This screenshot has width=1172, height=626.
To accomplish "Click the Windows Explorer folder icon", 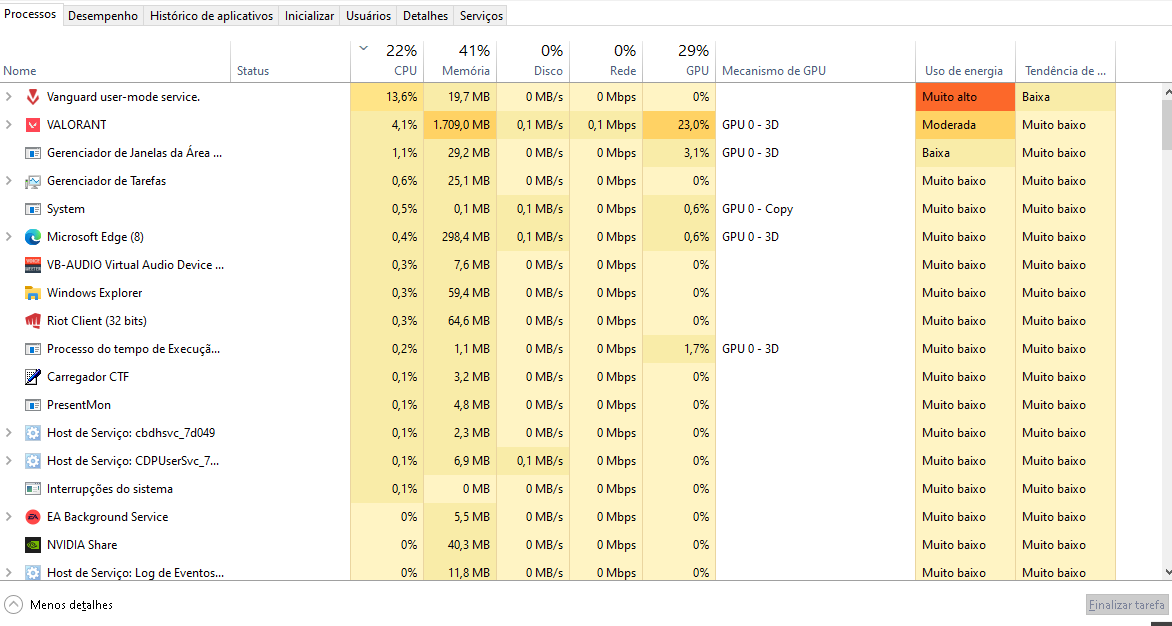I will click(33, 293).
